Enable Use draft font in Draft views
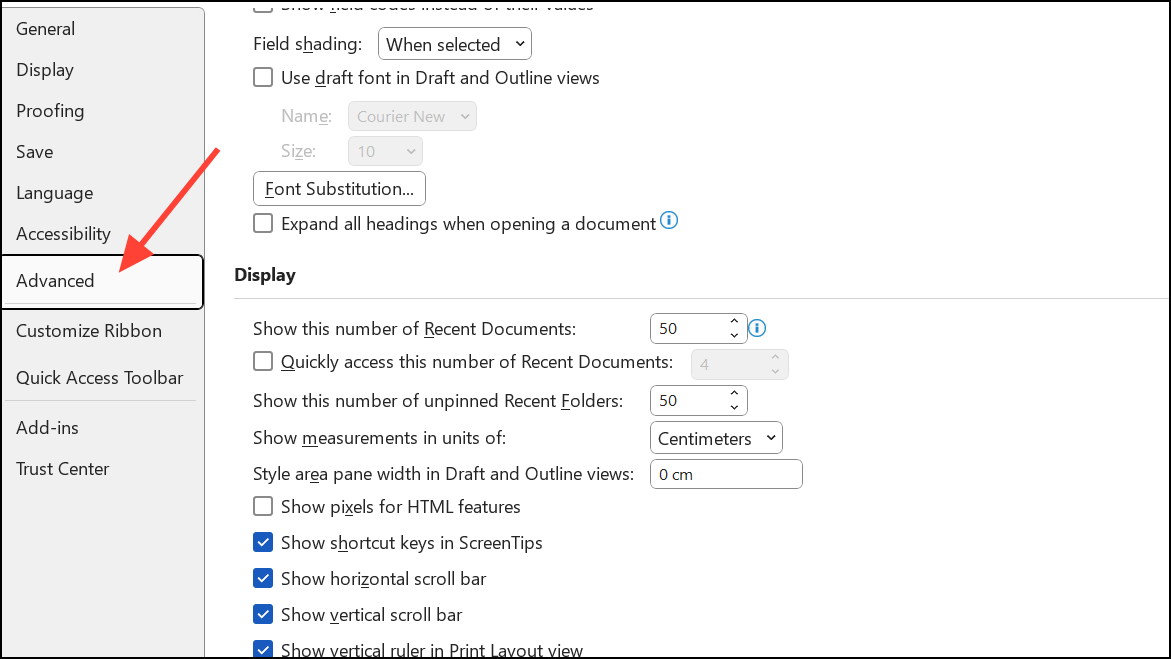Image resolution: width=1171 pixels, height=659 pixels. [263, 77]
